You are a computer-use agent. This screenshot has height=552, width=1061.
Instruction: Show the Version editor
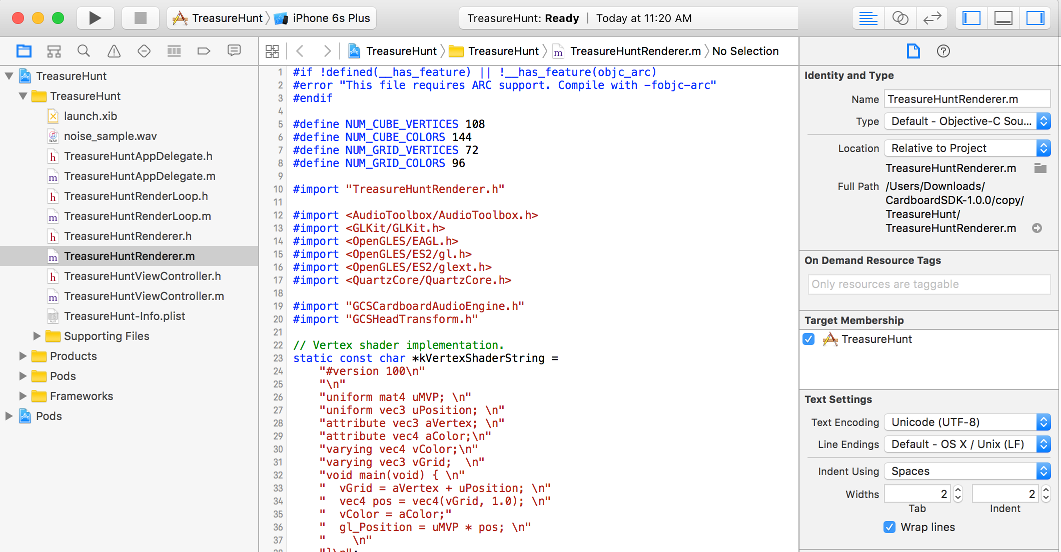tap(932, 18)
